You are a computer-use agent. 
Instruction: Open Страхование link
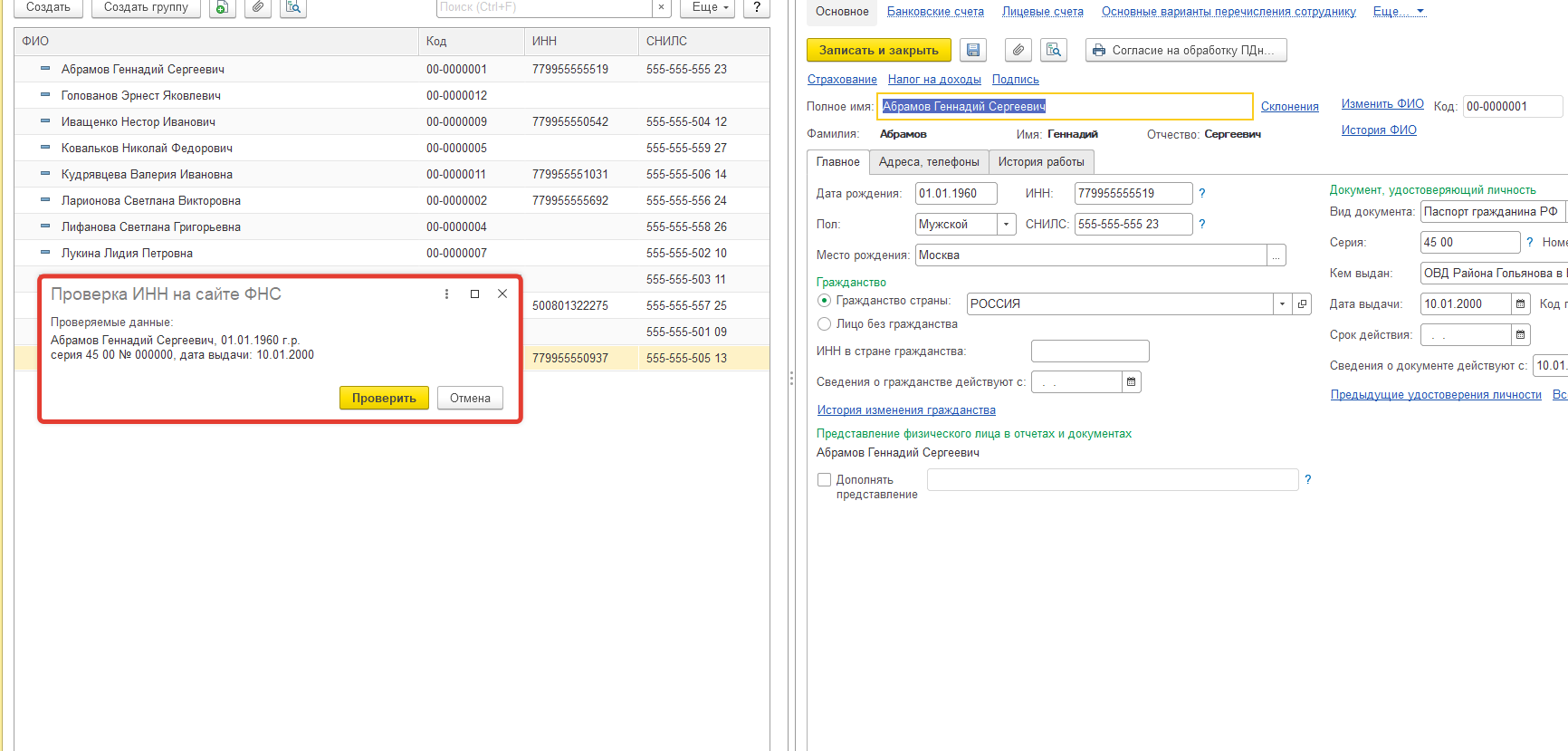(x=842, y=79)
